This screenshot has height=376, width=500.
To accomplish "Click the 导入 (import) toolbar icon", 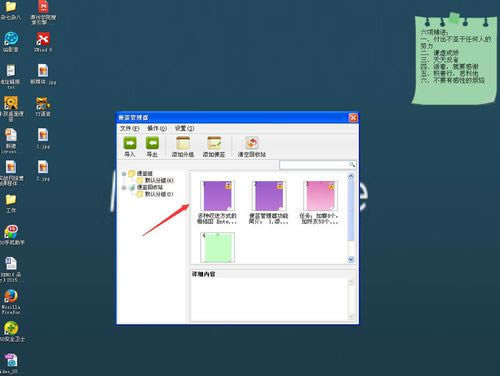I will [x=130, y=143].
